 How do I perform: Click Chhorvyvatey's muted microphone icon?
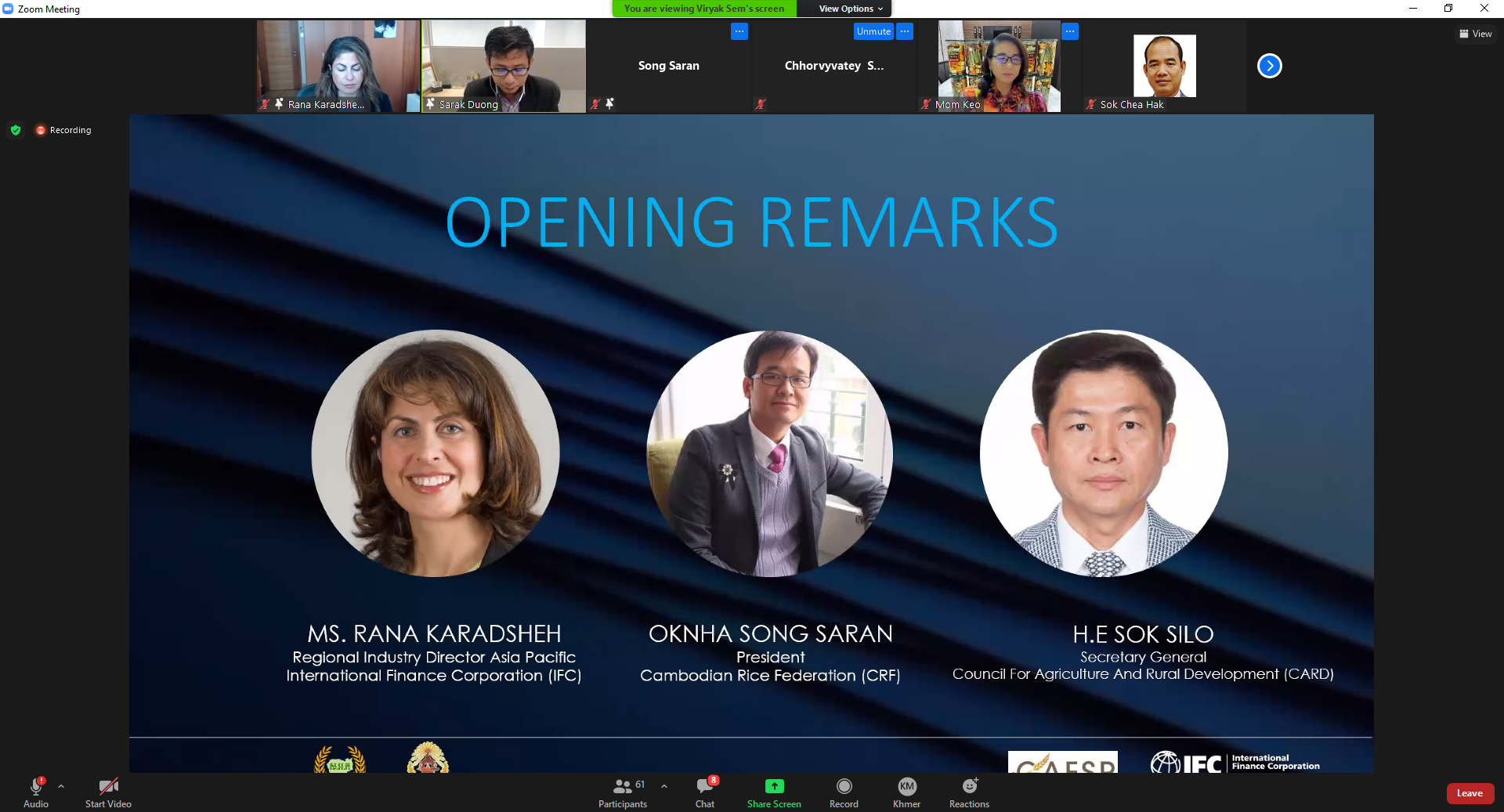click(x=760, y=104)
